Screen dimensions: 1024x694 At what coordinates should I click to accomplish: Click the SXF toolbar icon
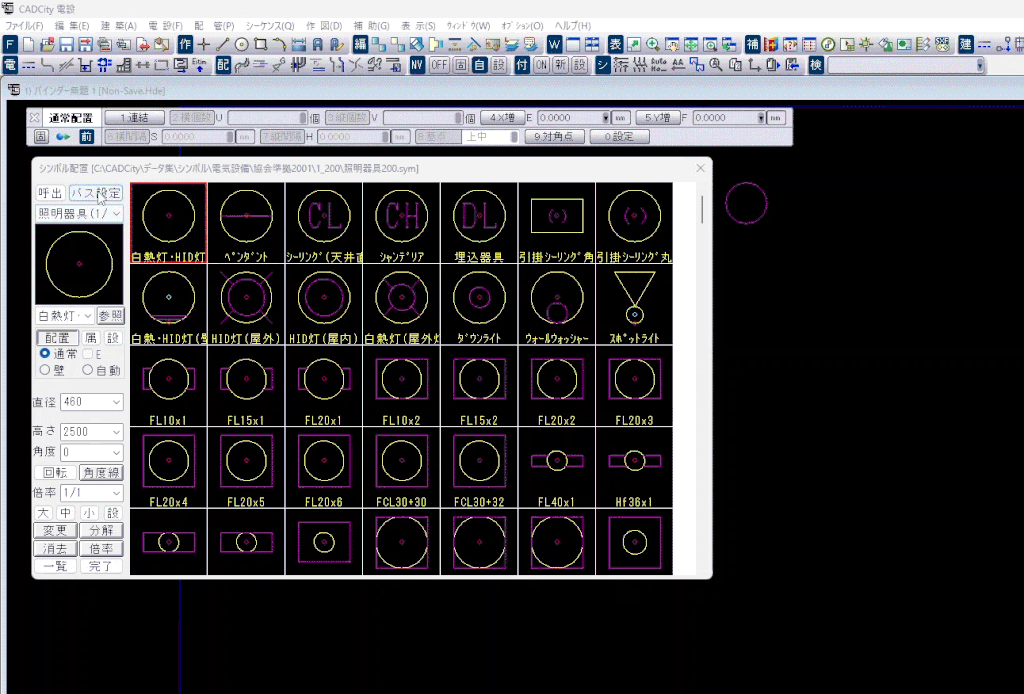pyautogui.click(x=942, y=45)
